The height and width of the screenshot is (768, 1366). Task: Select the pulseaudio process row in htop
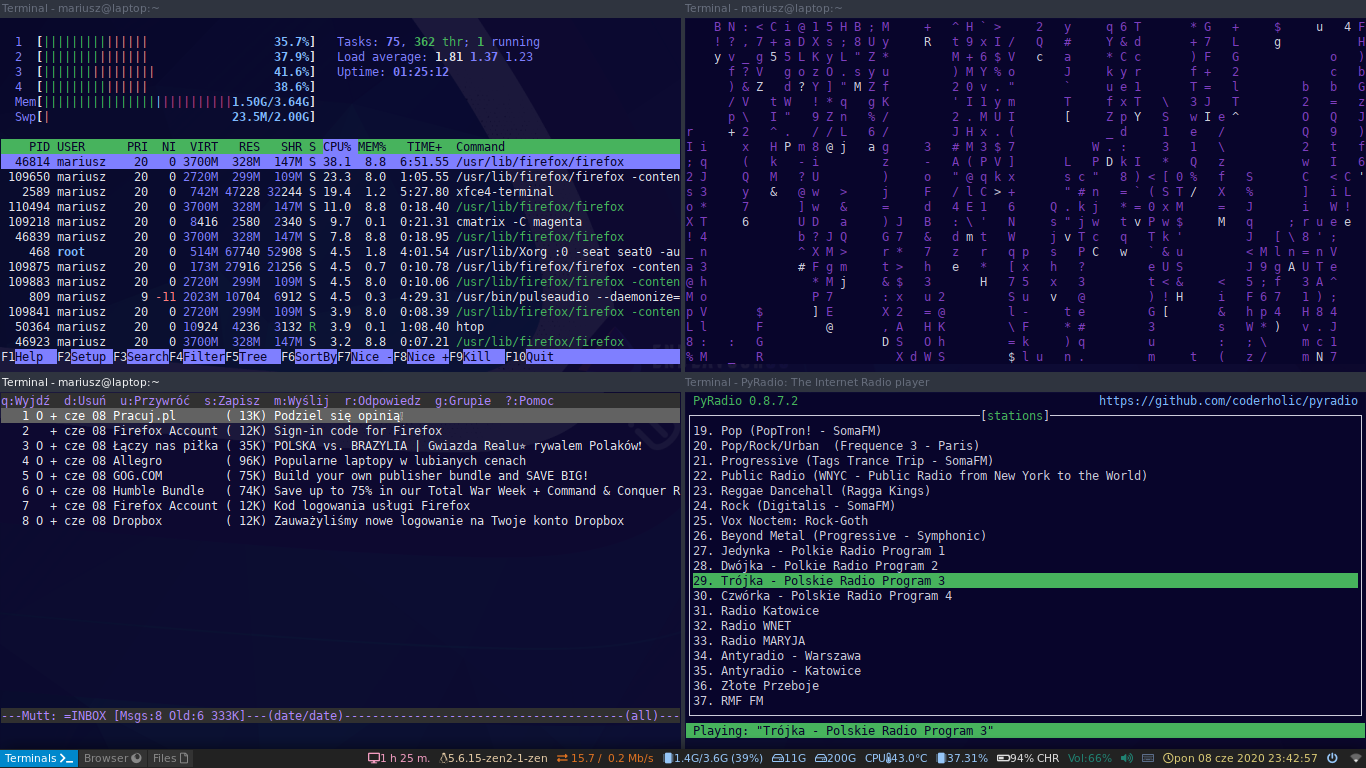pos(340,297)
